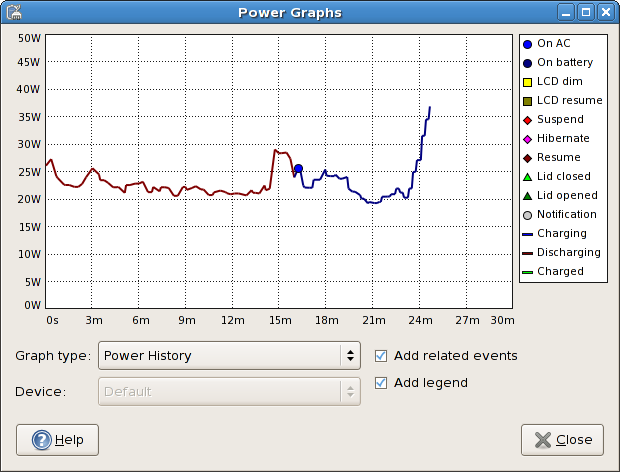The height and width of the screenshot is (472, 620).
Task: Click the Close button at bottom right
Action: pos(562,440)
